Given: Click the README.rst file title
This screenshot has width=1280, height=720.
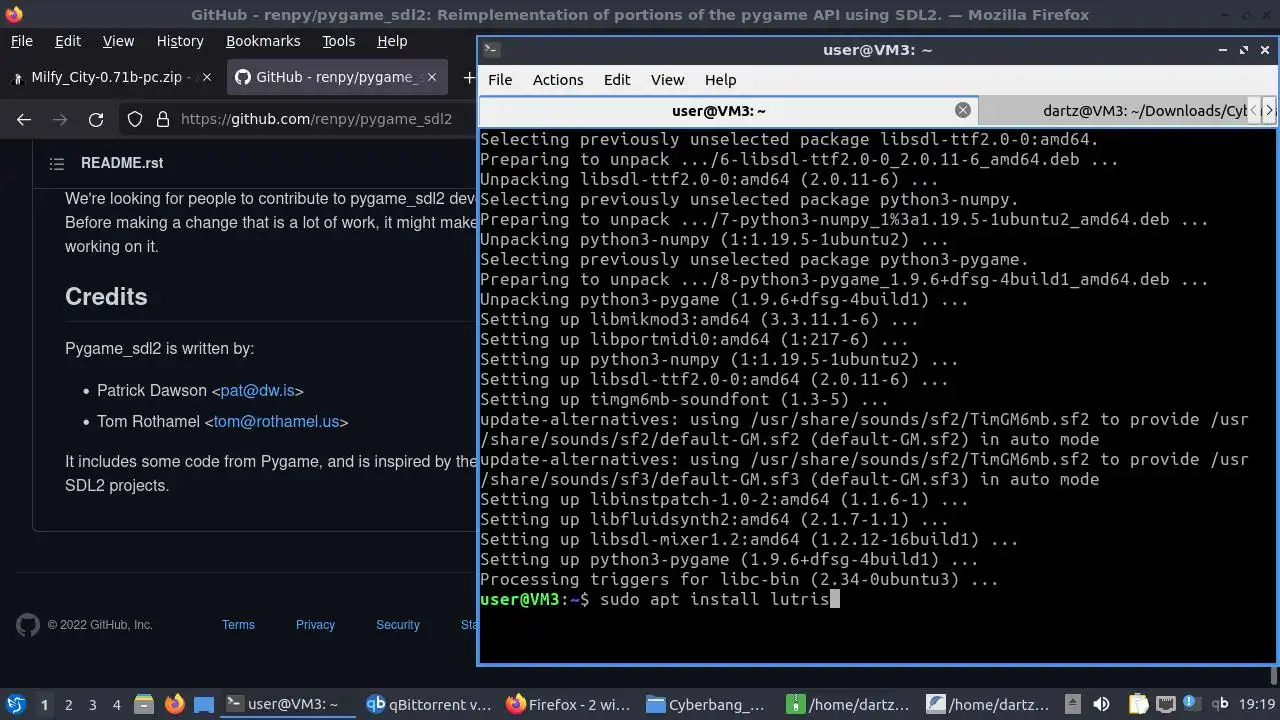Looking at the screenshot, I should tap(122, 163).
